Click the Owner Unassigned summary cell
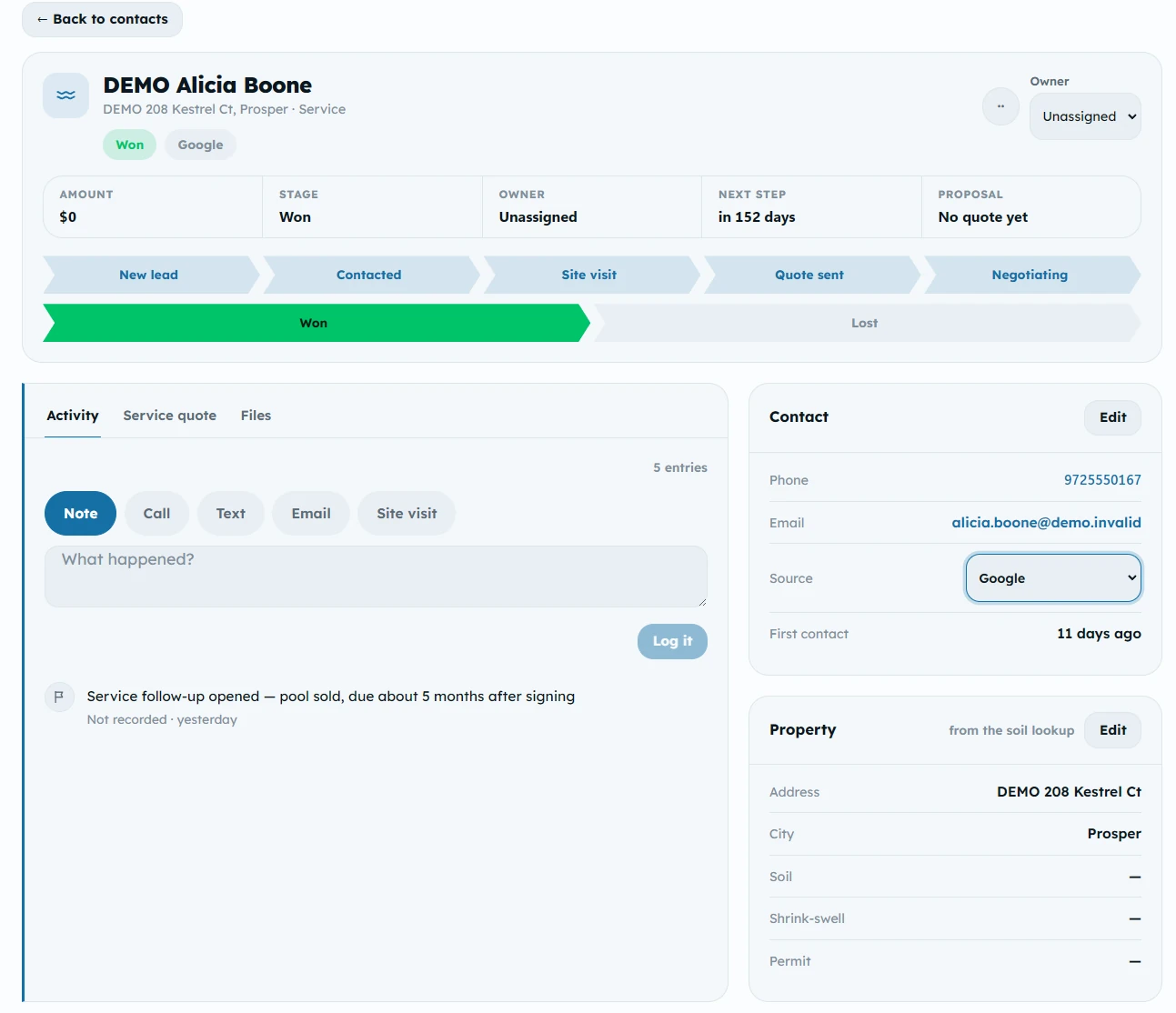The image size is (1176, 1013). click(x=592, y=207)
